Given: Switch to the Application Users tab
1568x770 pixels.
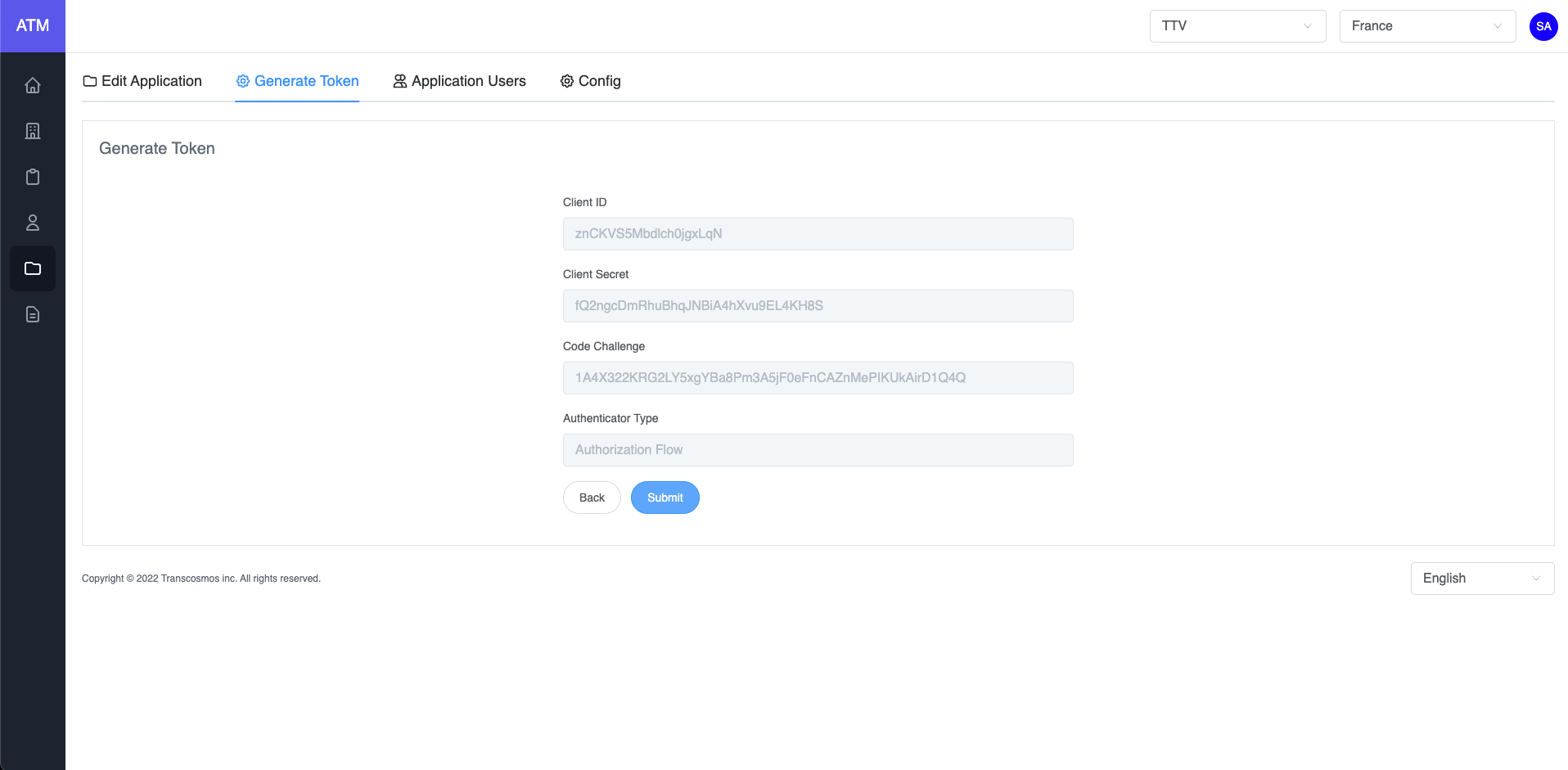Looking at the screenshot, I should point(459,81).
